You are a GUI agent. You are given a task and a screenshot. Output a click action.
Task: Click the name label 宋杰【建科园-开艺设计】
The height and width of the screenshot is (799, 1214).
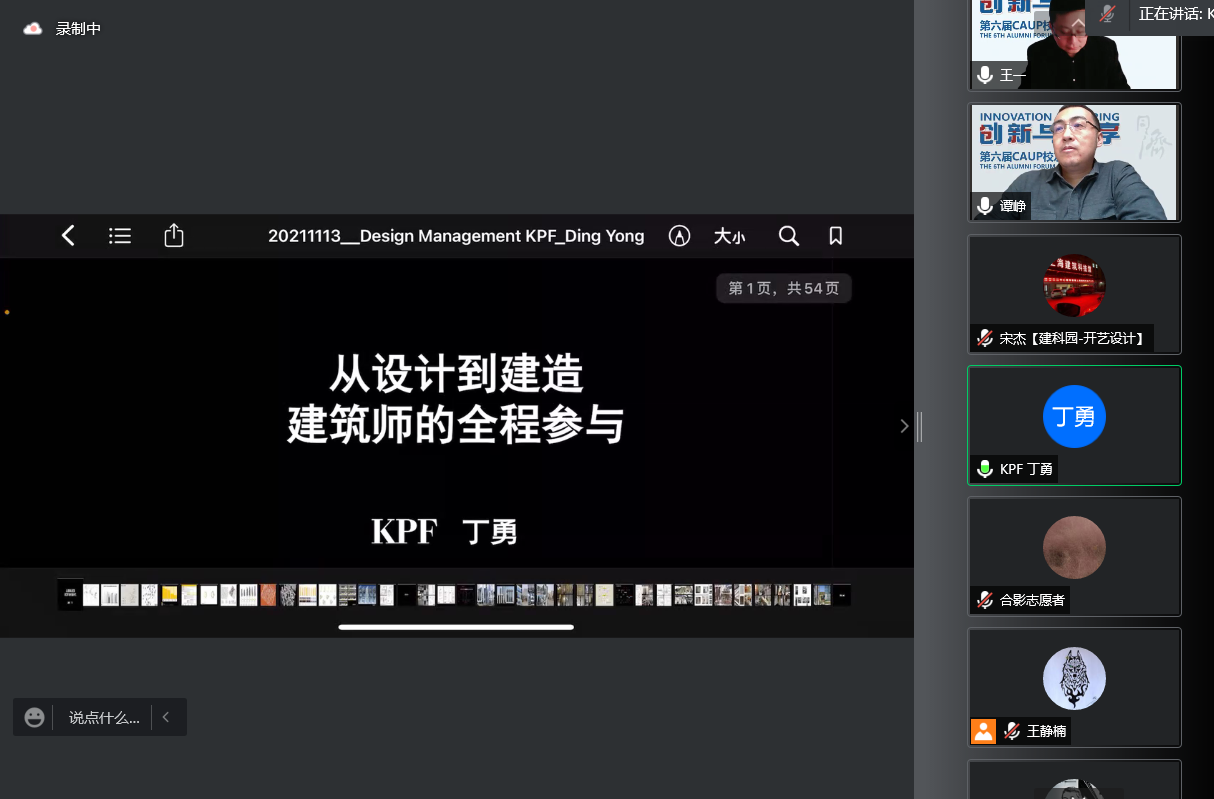1072,338
